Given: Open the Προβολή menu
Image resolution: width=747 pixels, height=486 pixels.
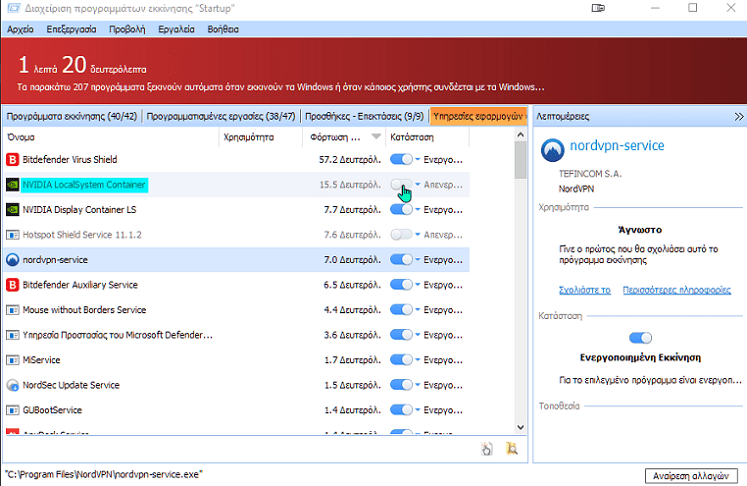Looking at the screenshot, I should [127, 30].
